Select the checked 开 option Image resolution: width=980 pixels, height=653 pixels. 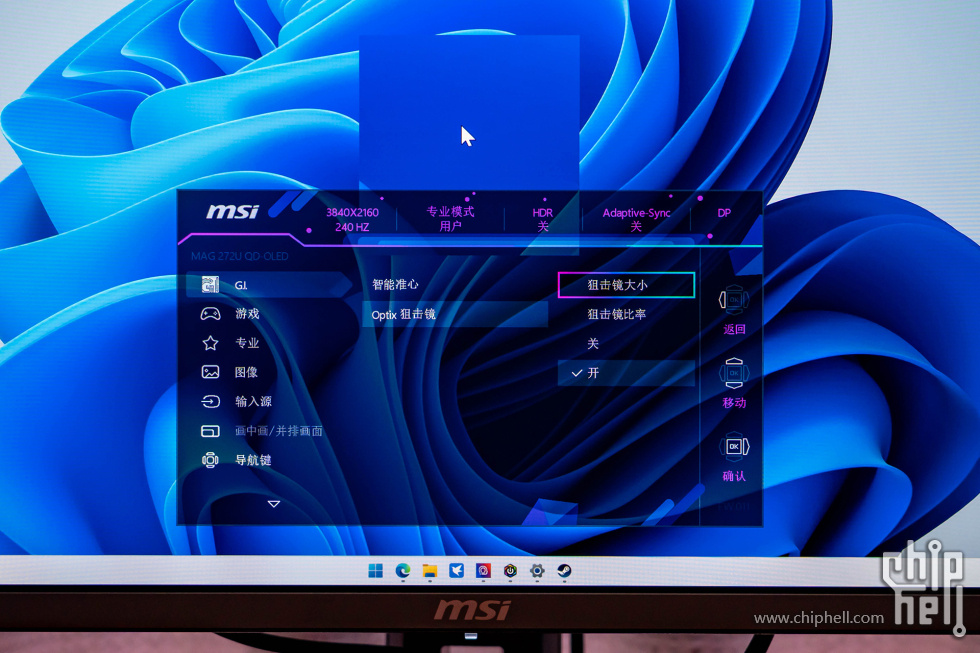626,373
